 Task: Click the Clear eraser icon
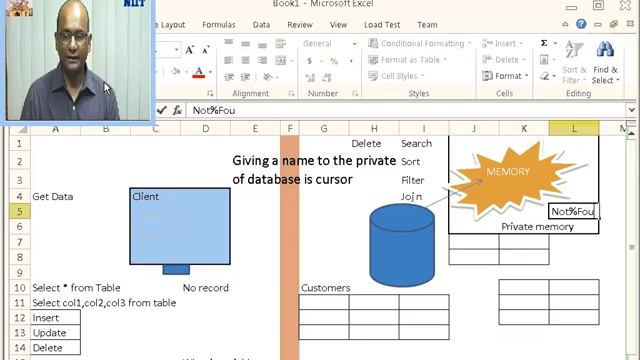point(544,76)
